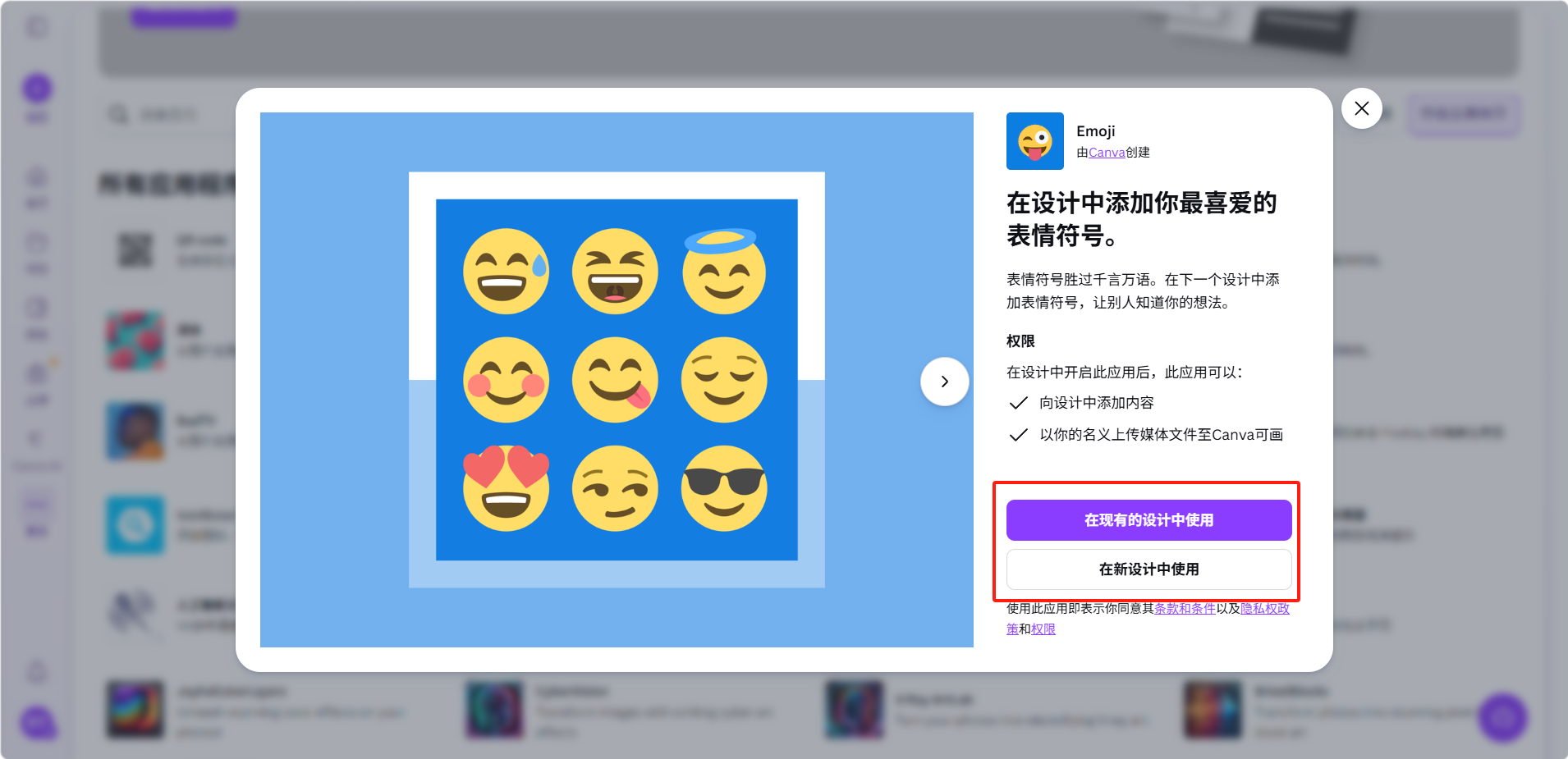Click the heart-eyes emoji in preview
This screenshot has height=759, width=1568.
(506, 488)
